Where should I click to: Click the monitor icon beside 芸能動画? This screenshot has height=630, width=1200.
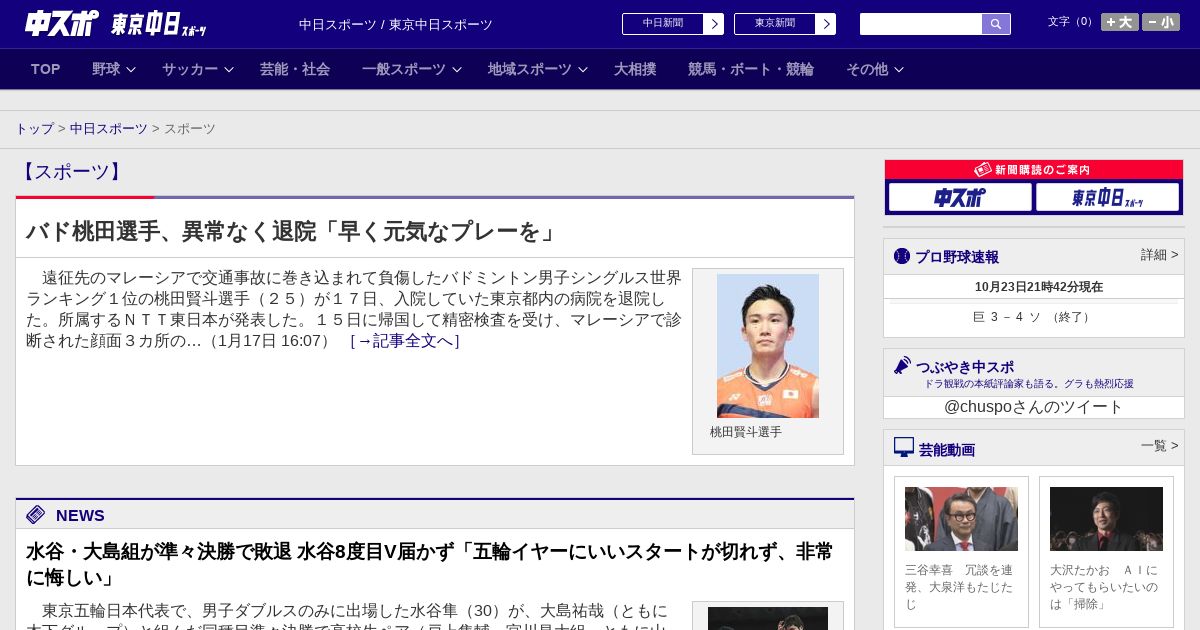[904, 447]
